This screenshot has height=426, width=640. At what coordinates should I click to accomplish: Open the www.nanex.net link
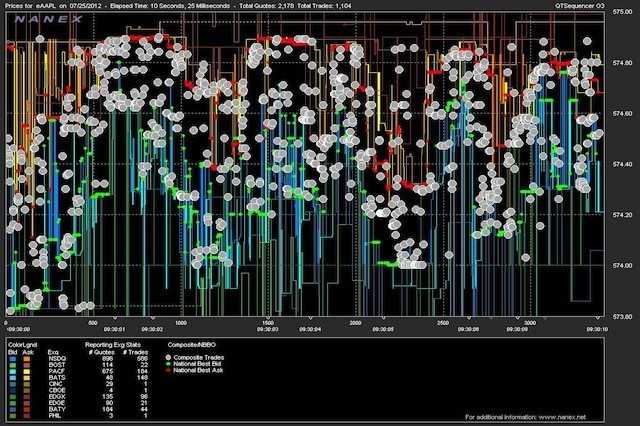pyautogui.click(x=562, y=417)
